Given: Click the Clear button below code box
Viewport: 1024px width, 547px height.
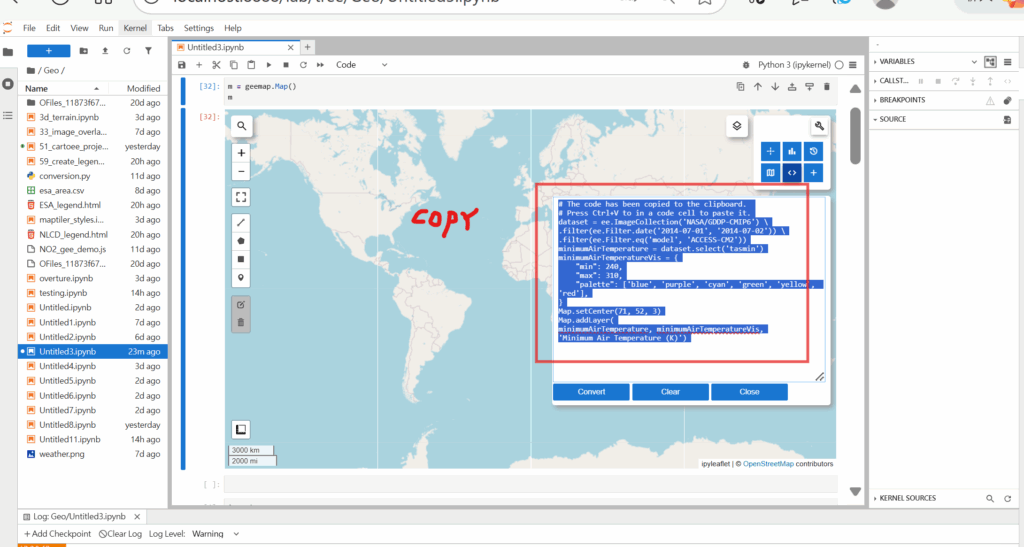Looking at the screenshot, I should 670,392.
